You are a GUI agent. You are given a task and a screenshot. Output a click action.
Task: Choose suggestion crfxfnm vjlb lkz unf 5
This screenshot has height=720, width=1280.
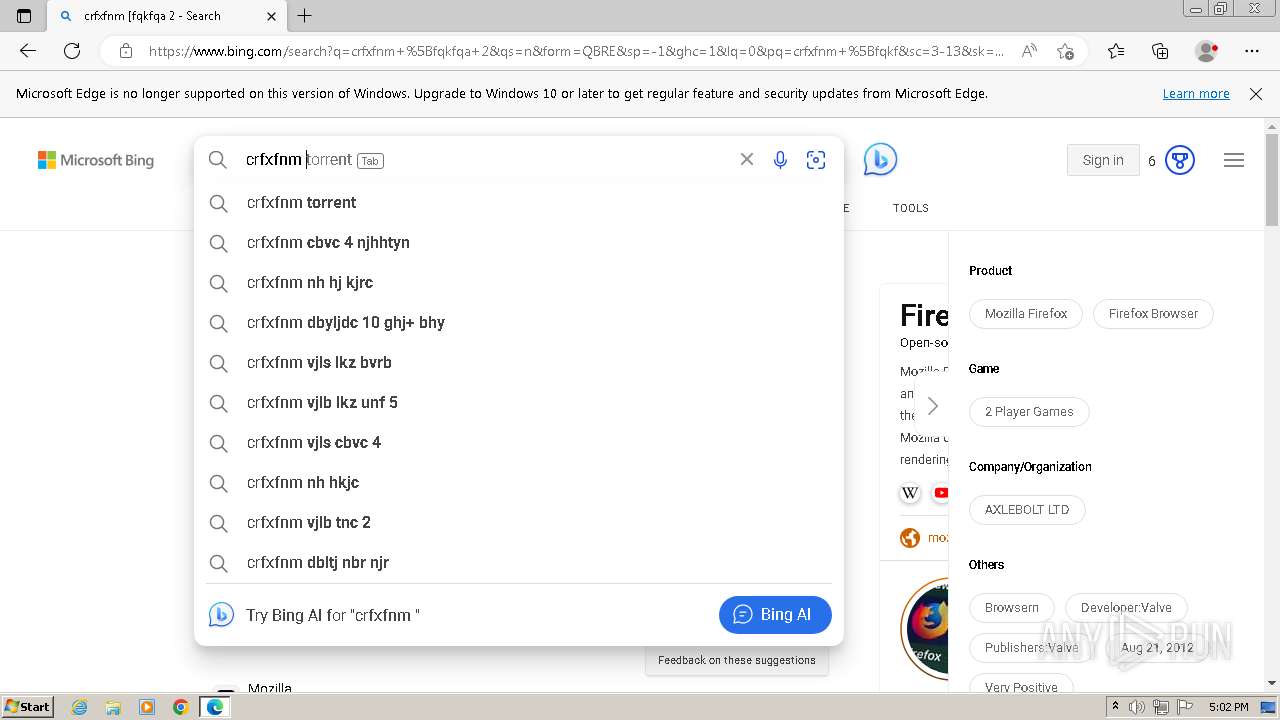pos(519,402)
